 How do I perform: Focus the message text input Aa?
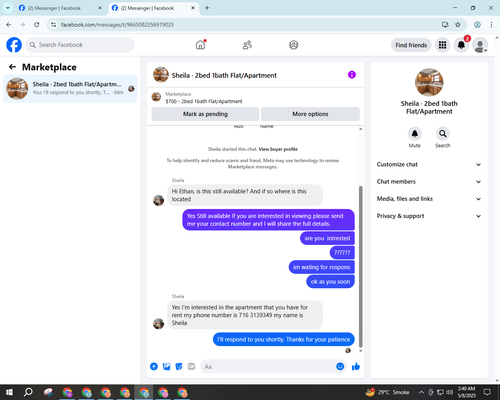tap(267, 367)
